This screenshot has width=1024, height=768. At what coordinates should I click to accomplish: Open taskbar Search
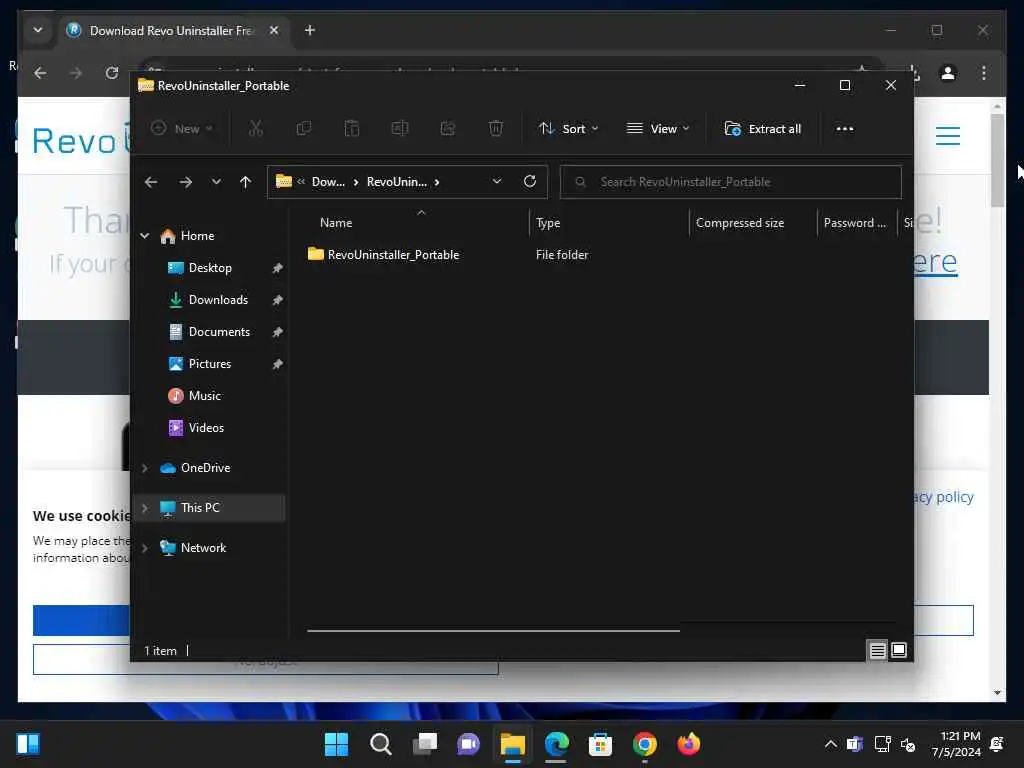click(x=380, y=744)
